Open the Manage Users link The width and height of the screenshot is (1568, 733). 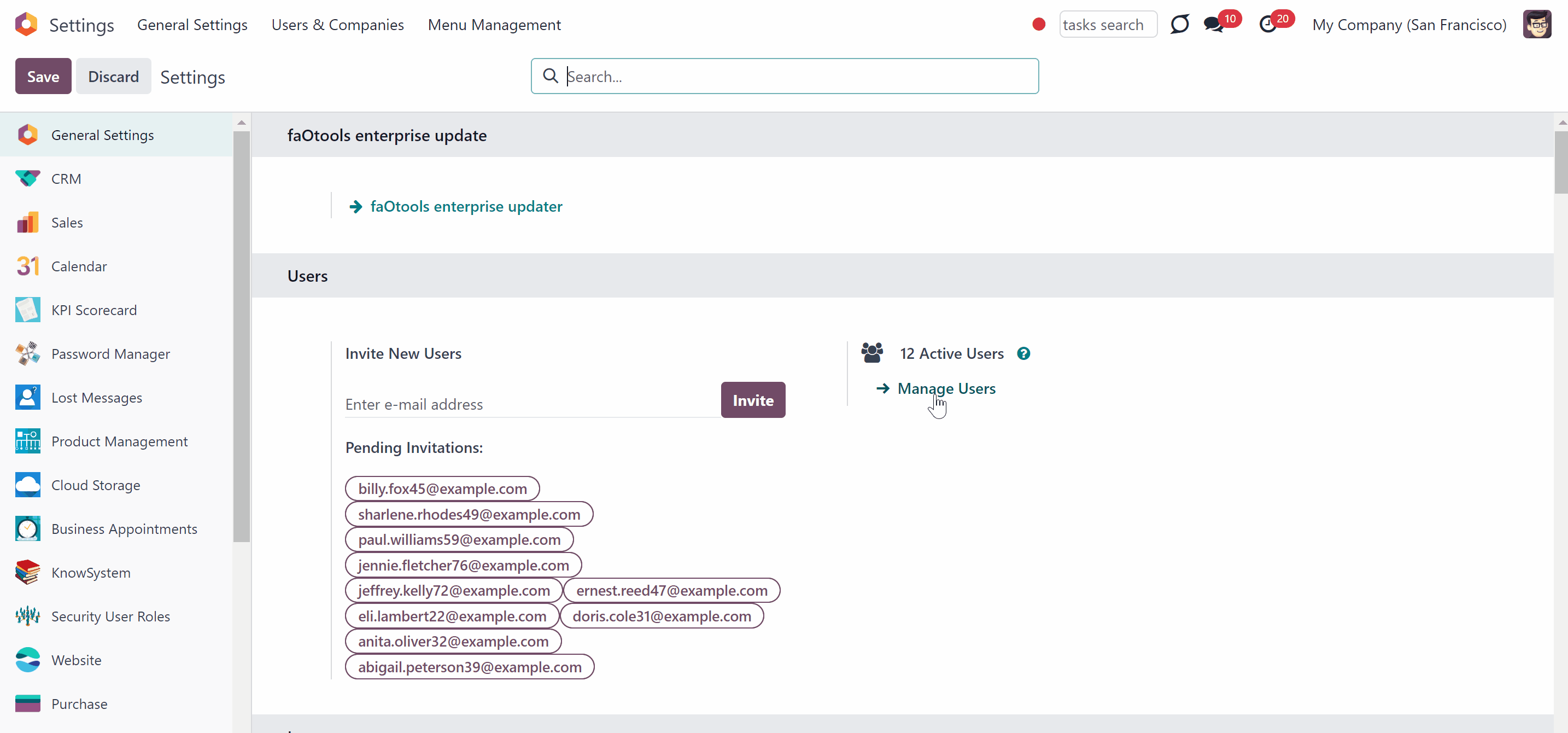tap(946, 388)
